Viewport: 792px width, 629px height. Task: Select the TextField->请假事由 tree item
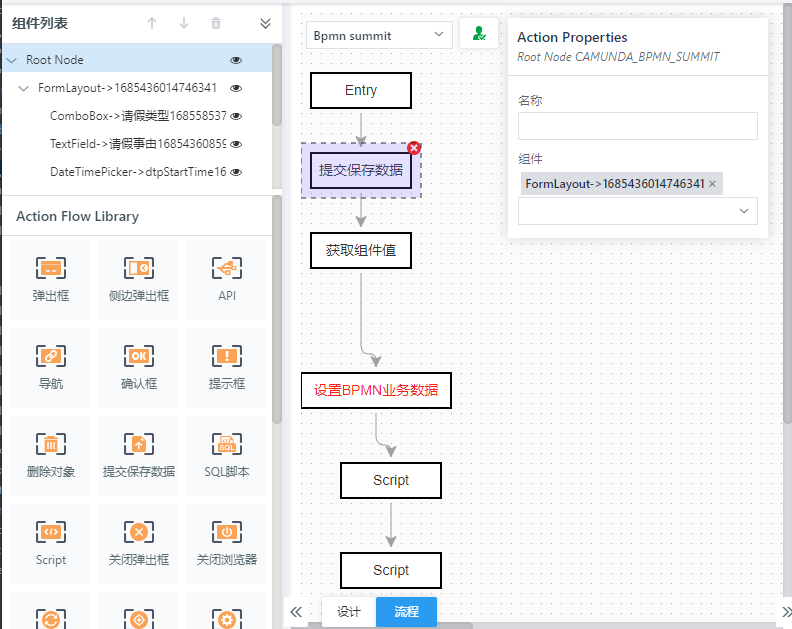[x=138, y=144]
